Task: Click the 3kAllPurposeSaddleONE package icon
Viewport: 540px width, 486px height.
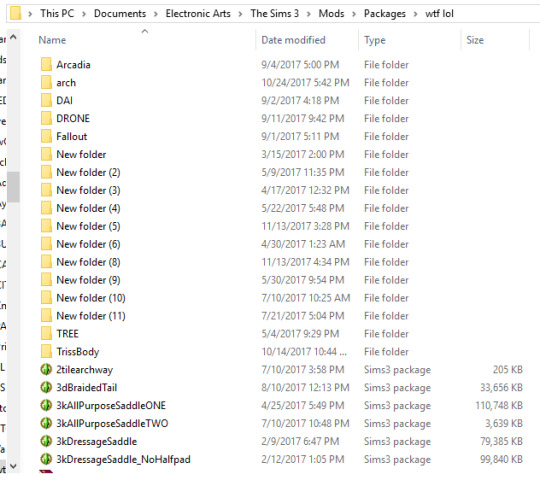Action: point(46,405)
